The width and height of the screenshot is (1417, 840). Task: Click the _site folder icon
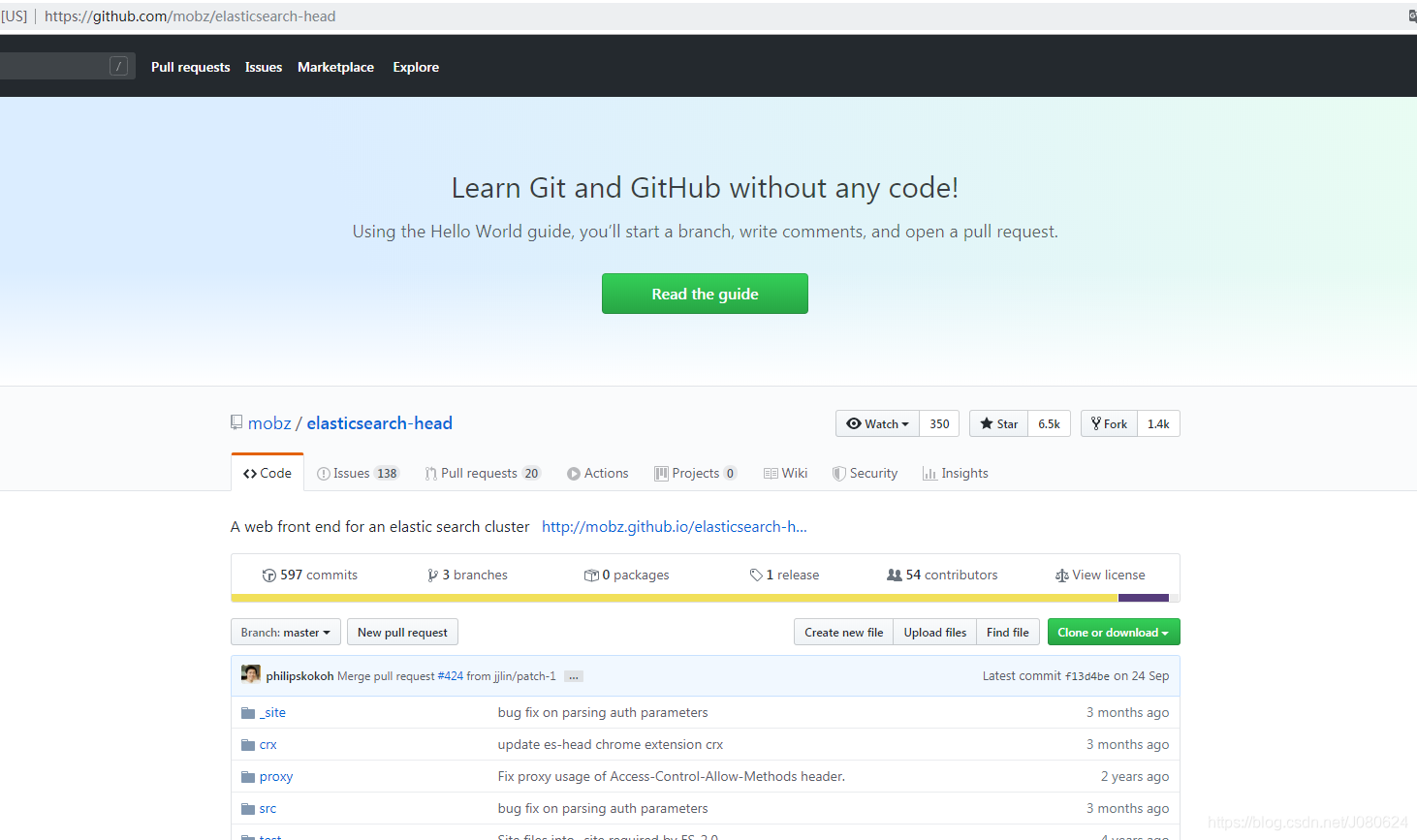tap(248, 713)
